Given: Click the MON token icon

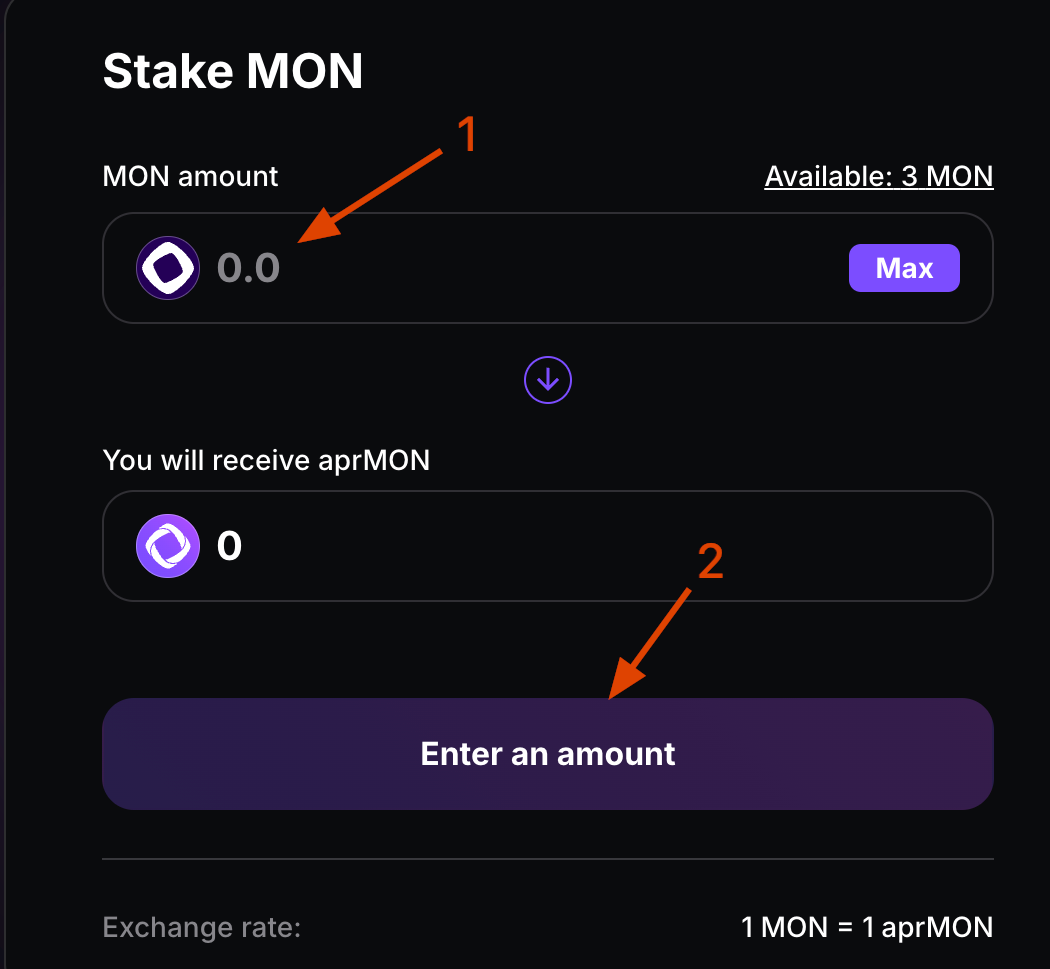Looking at the screenshot, I should point(166,268).
